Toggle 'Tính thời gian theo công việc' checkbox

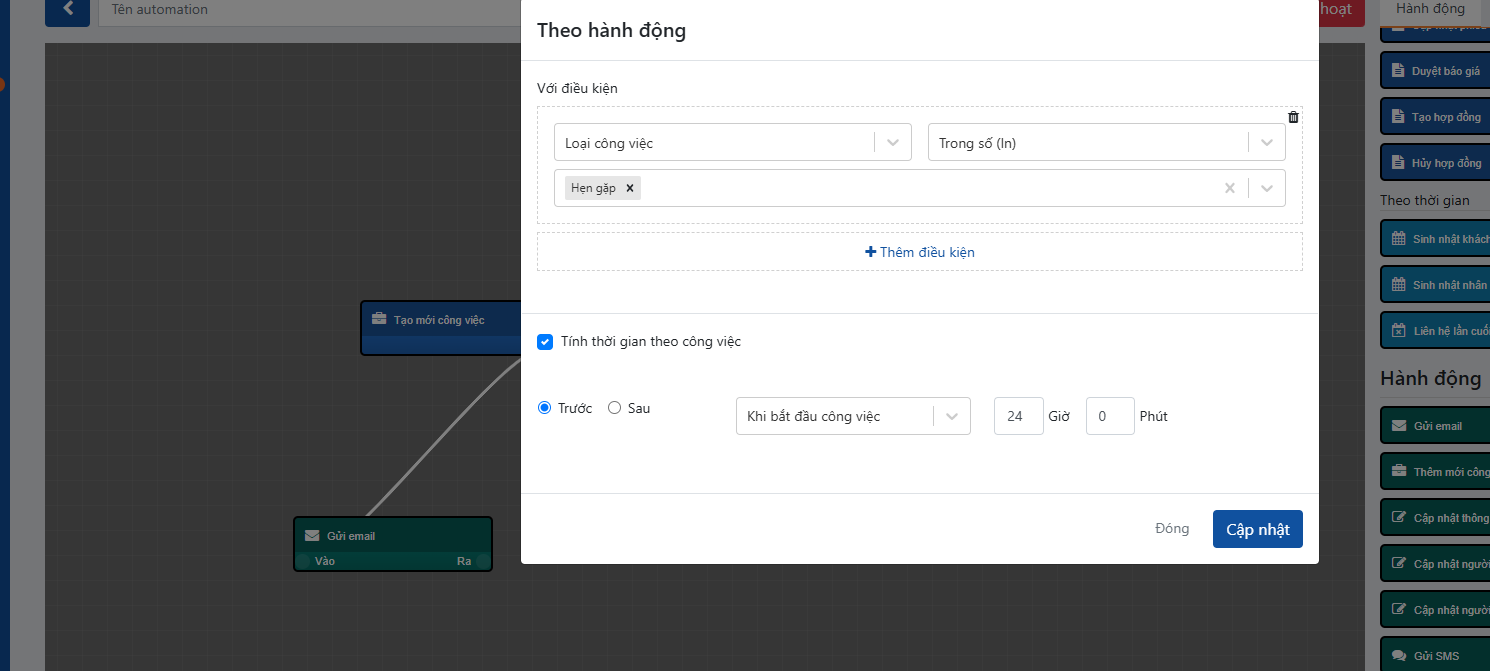pyautogui.click(x=545, y=342)
